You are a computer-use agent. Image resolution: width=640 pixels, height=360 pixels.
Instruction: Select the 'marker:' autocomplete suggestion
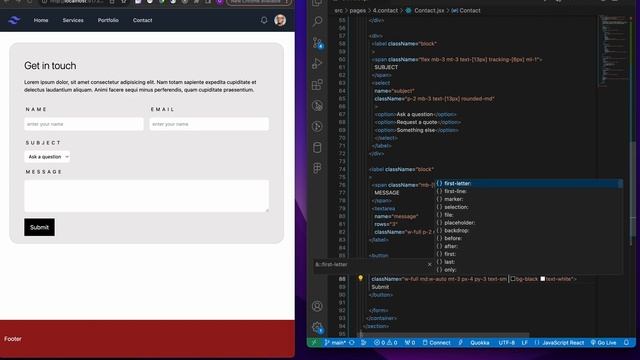(x=529, y=199)
